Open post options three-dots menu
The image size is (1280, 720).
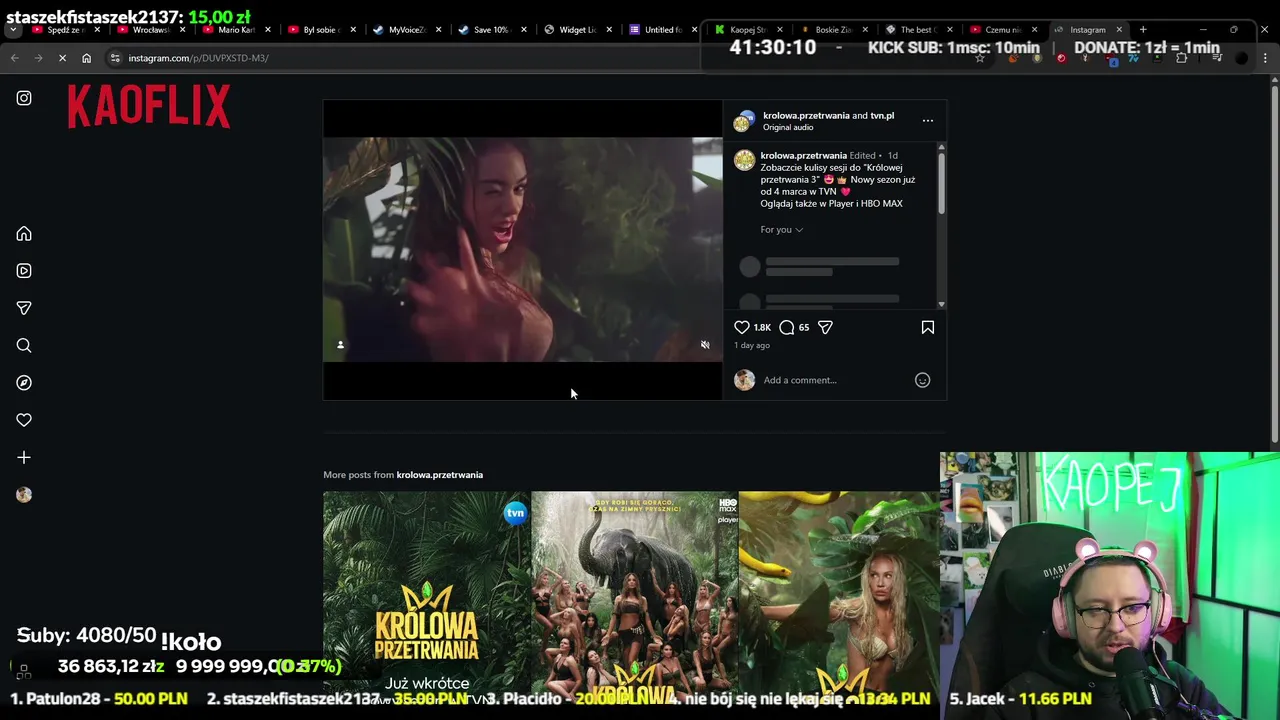[x=928, y=121]
